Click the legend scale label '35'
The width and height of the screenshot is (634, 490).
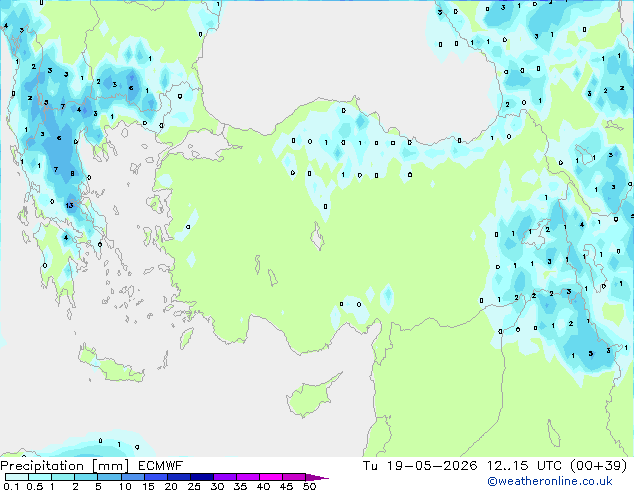pyautogui.click(x=240, y=486)
